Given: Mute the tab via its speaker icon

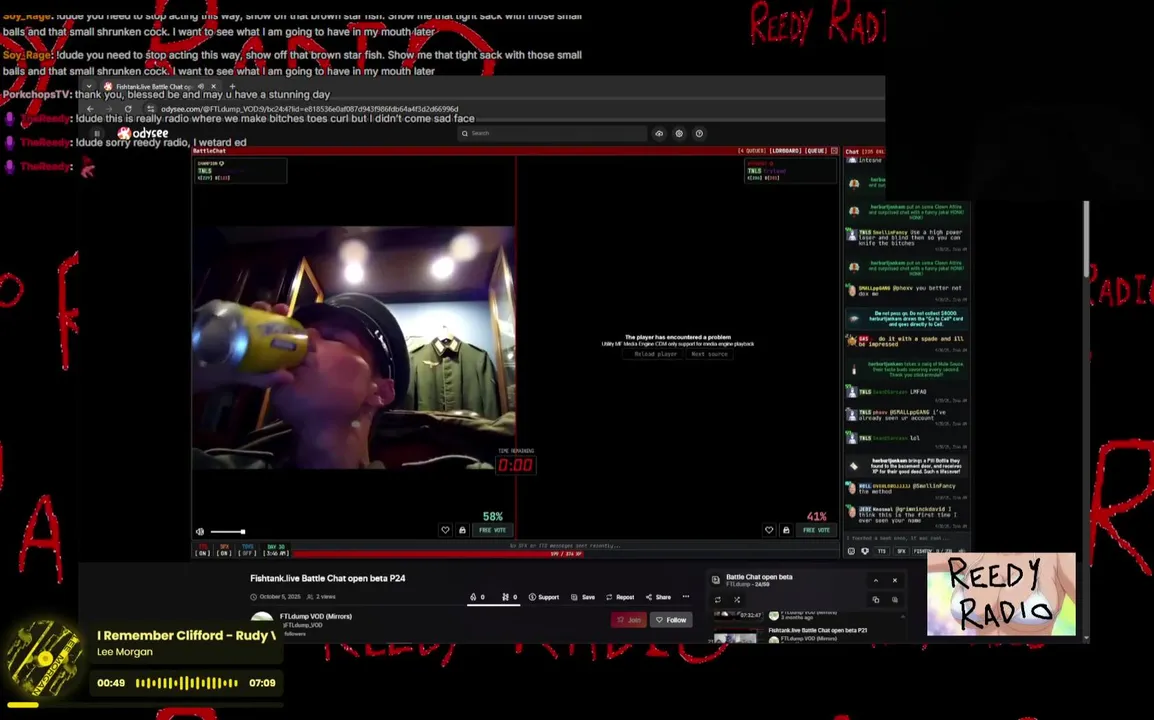Looking at the screenshot, I should click(201, 87).
